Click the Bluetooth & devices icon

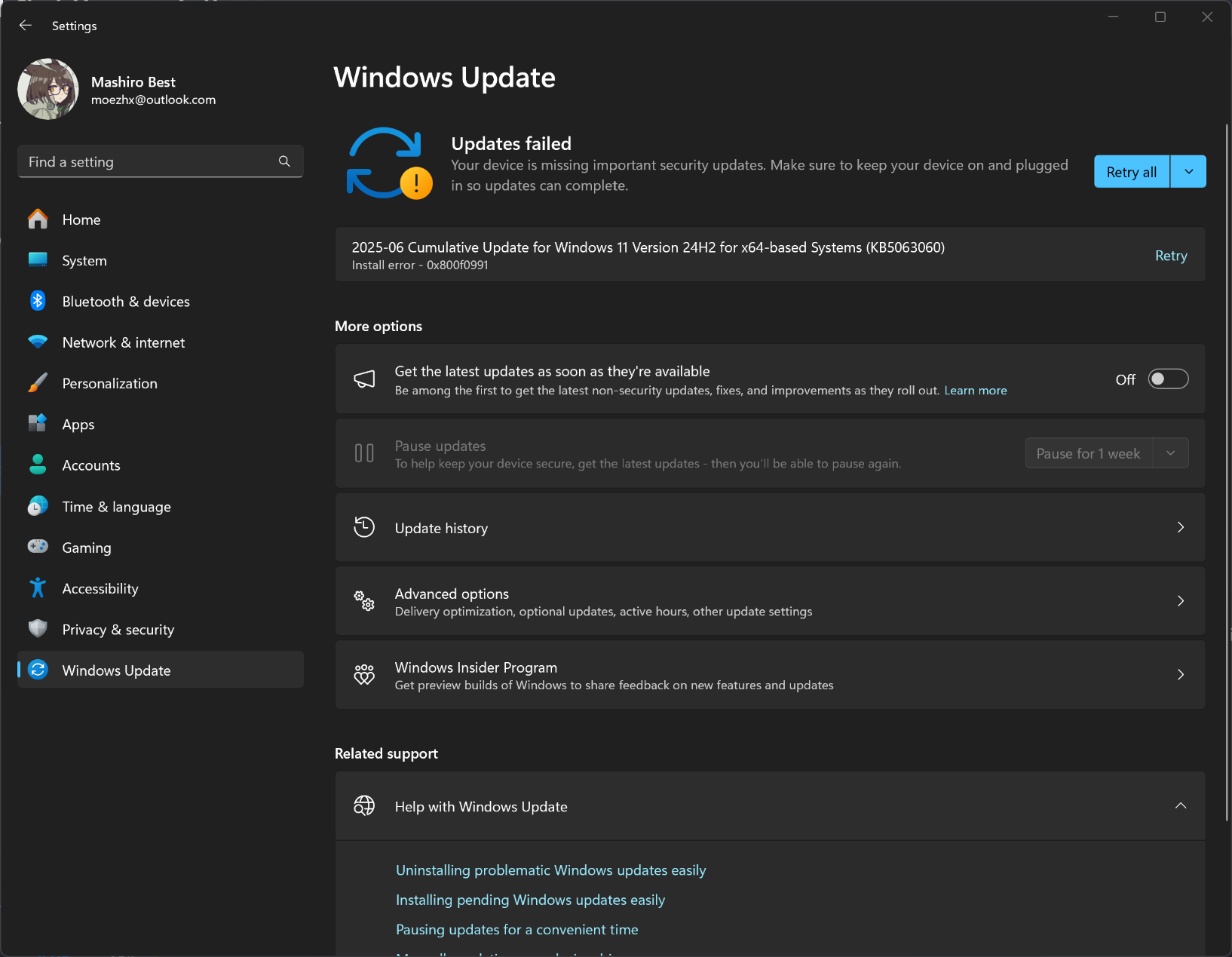pos(38,301)
